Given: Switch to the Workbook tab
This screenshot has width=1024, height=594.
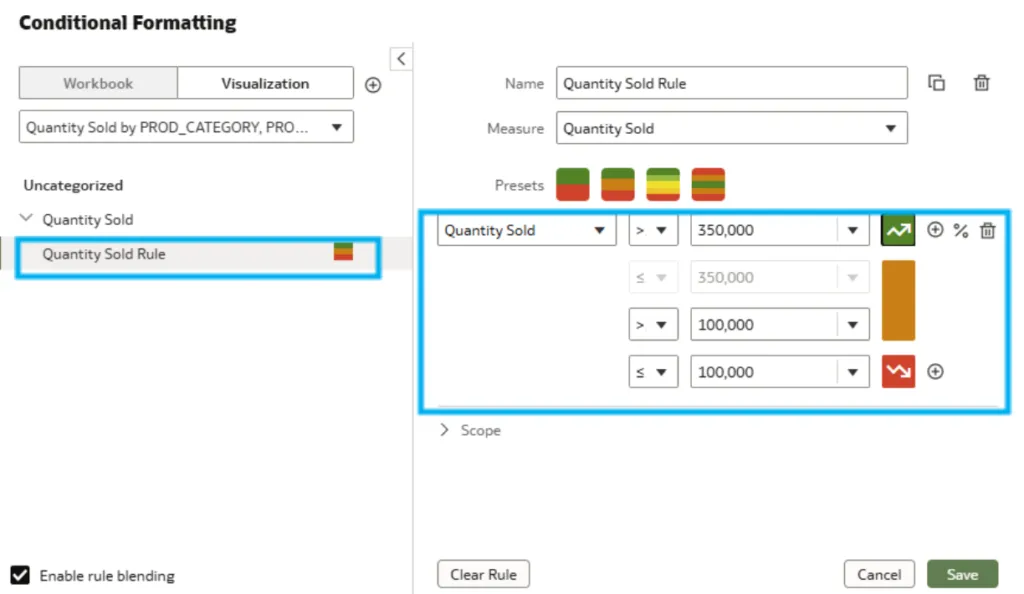Looking at the screenshot, I should point(98,84).
